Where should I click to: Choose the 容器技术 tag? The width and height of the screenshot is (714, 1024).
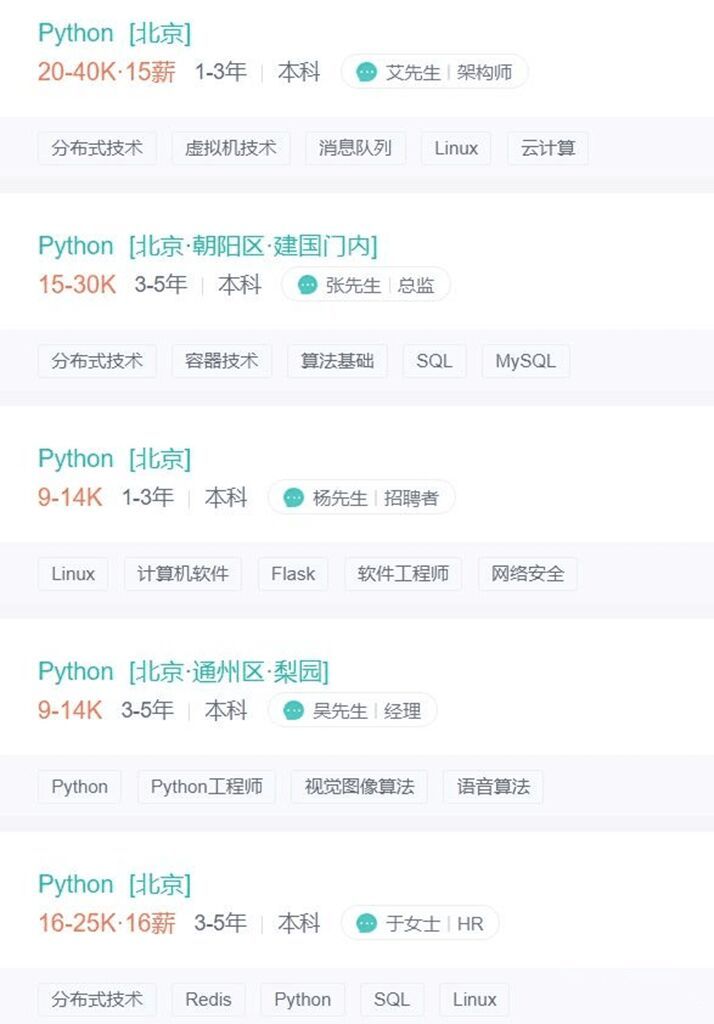point(221,361)
